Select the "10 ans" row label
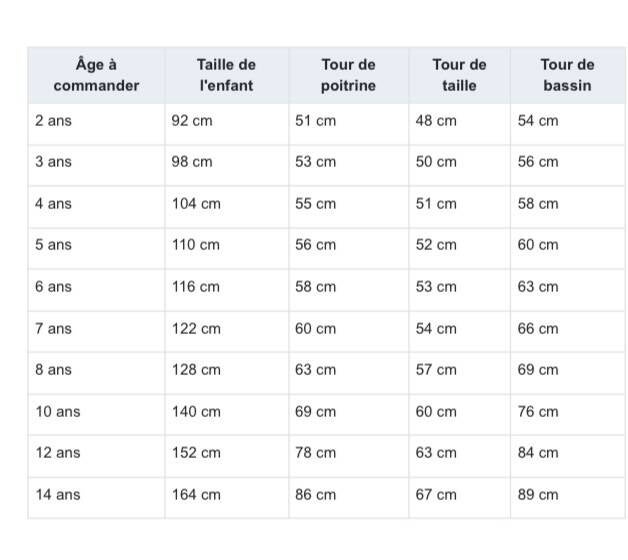Screen dimensions: 628x560 click(x=57, y=412)
